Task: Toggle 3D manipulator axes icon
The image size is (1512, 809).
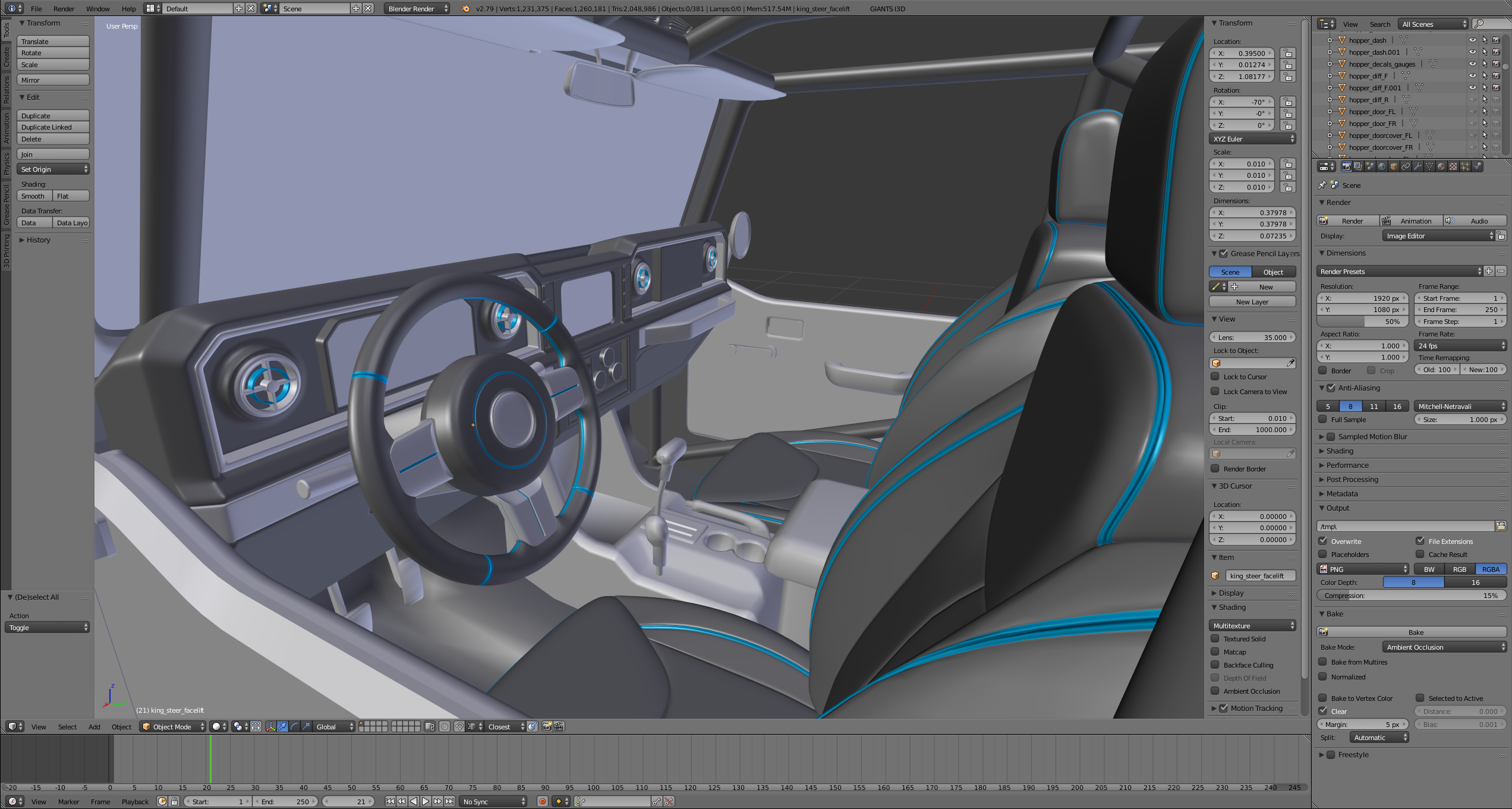Action: 271,726
